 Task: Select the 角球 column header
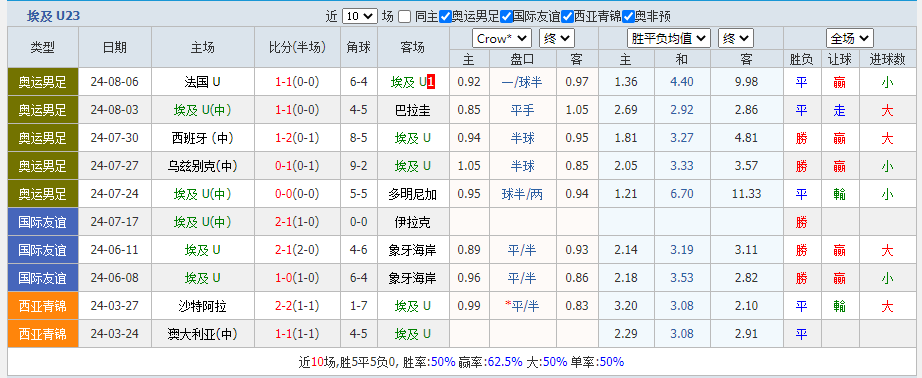point(359,48)
